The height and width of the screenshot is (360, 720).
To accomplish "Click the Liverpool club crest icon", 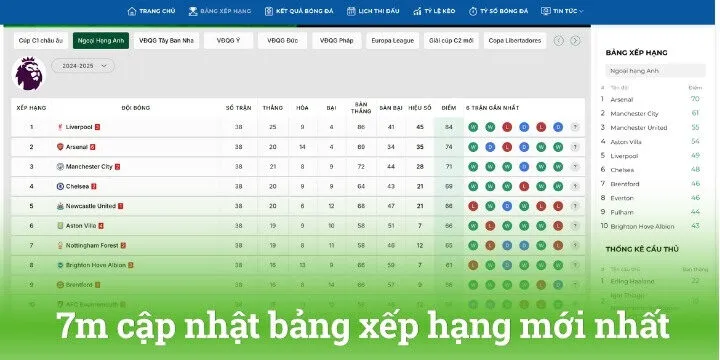I will (x=60, y=127).
